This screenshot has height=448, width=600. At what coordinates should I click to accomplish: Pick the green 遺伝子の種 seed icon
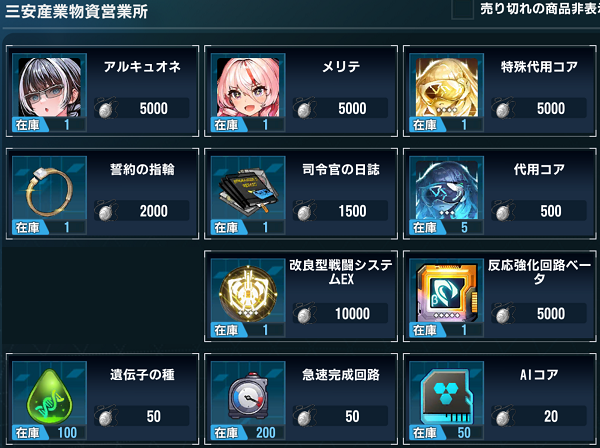50,396
